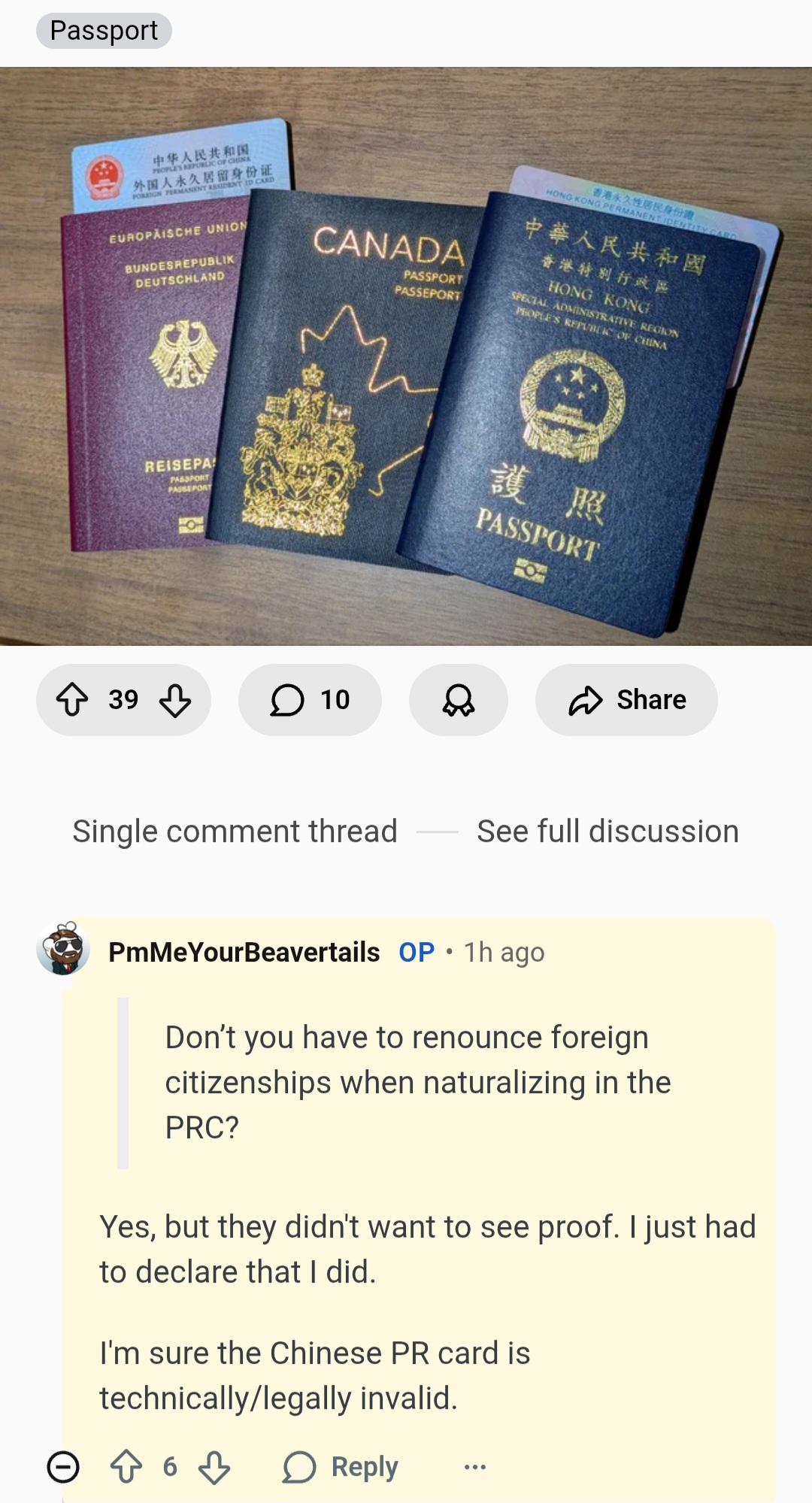Open the post's 10 comments

310,700
